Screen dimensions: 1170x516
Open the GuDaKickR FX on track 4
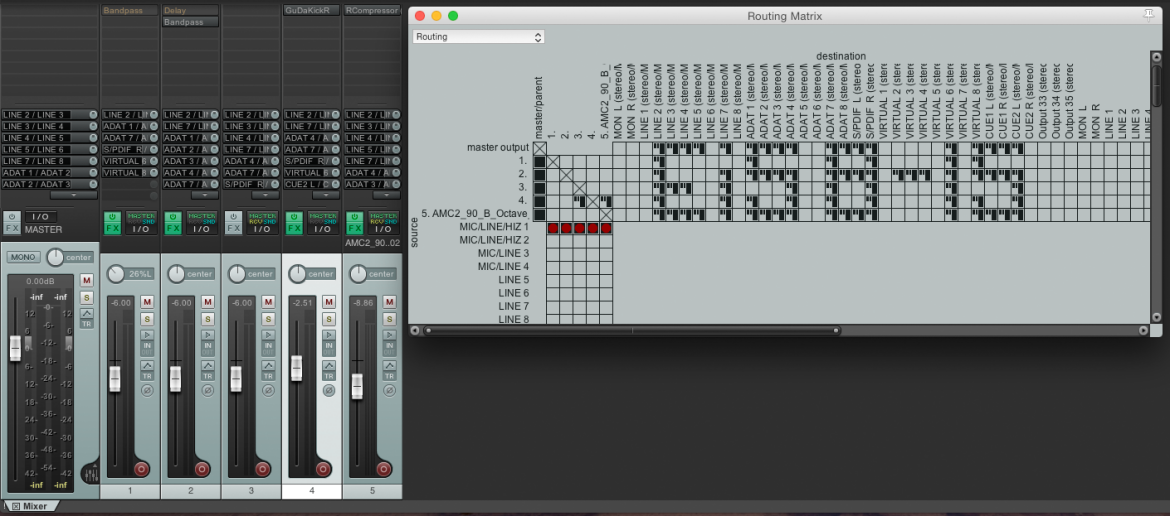point(312,10)
